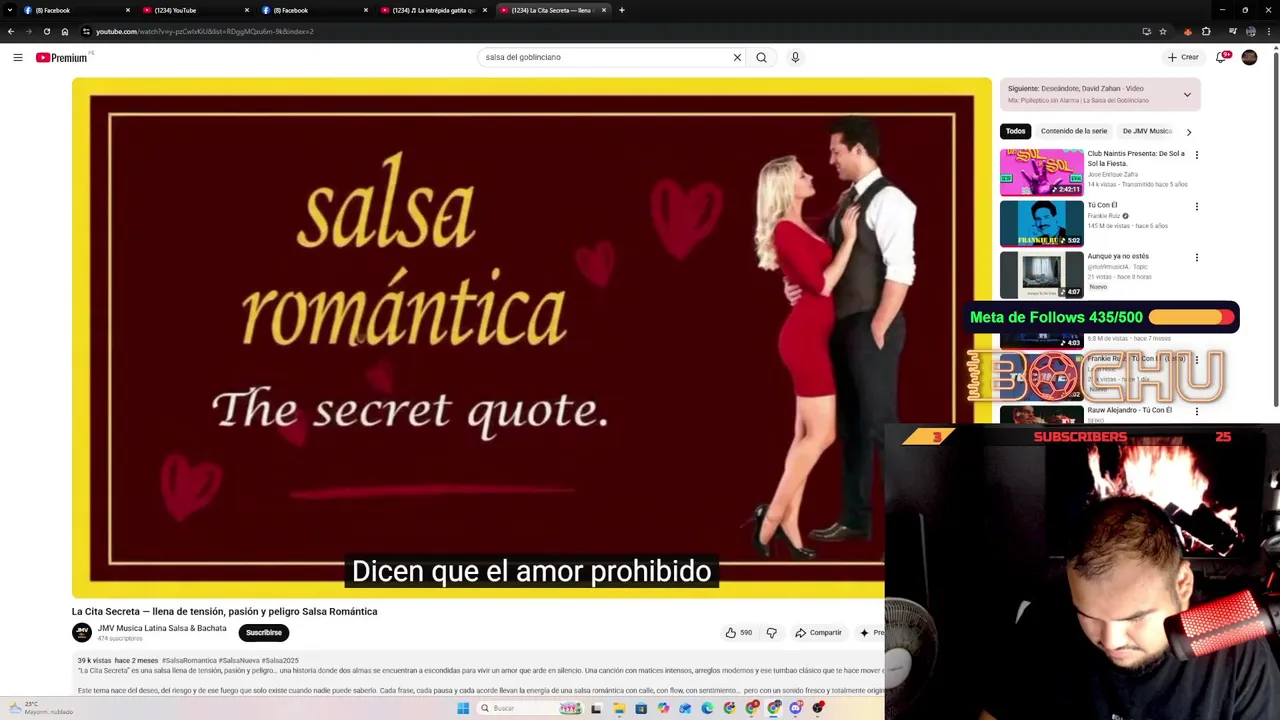This screenshot has height=720, width=1280.
Task: Run search with the magnifier button
Action: click(x=761, y=57)
